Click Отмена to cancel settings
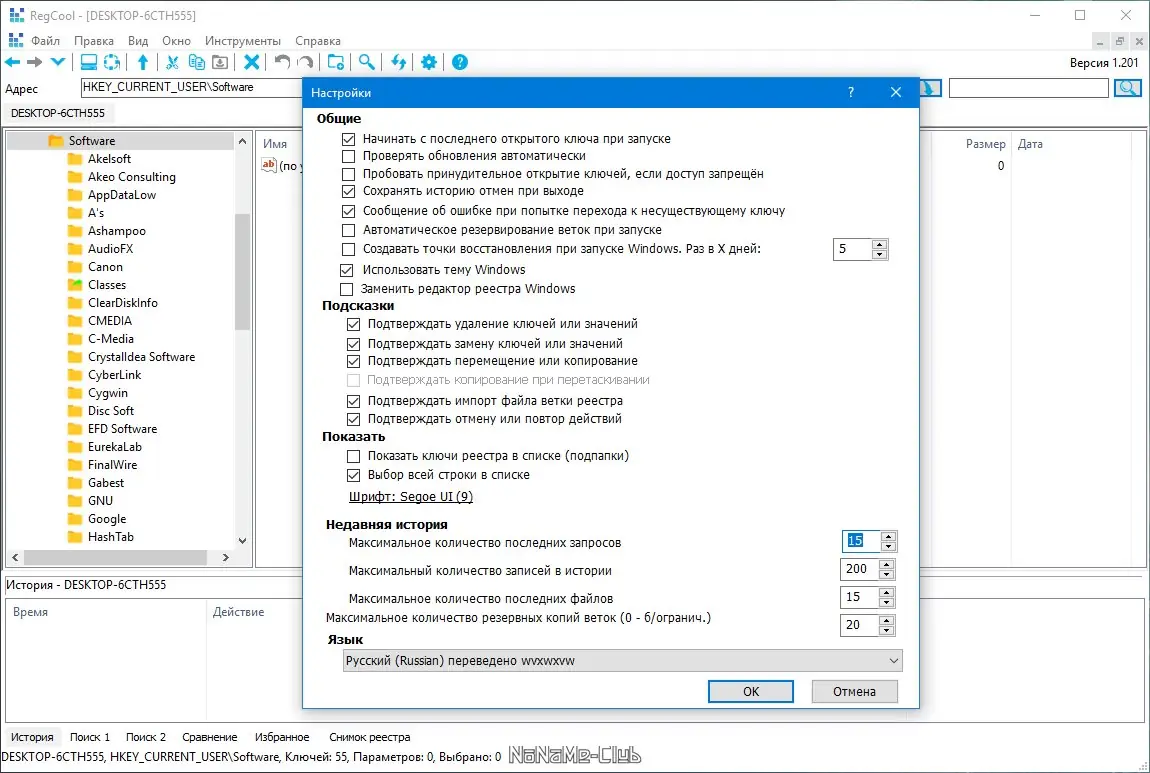The image size is (1150, 773). pos(854,692)
